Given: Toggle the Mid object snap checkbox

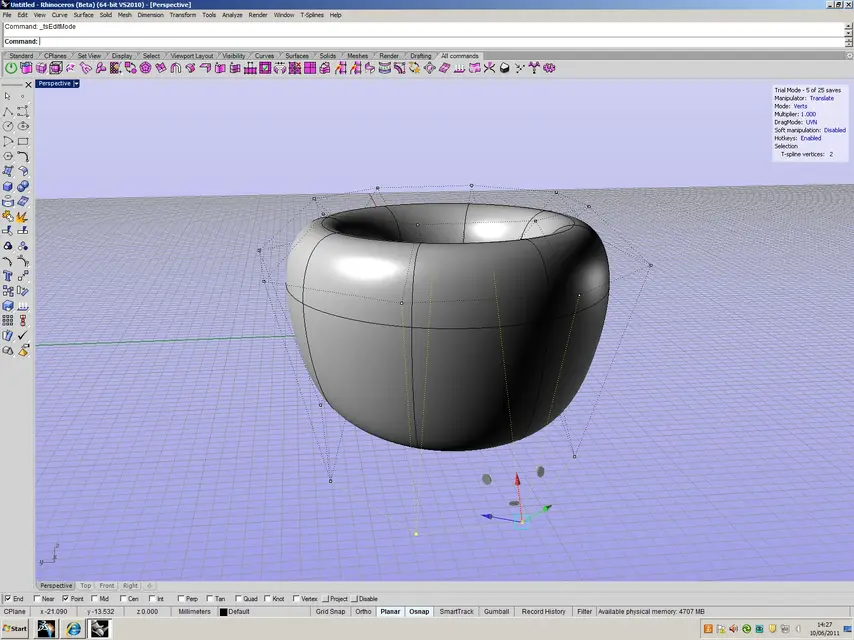Looking at the screenshot, I should [x=94, y=599].
